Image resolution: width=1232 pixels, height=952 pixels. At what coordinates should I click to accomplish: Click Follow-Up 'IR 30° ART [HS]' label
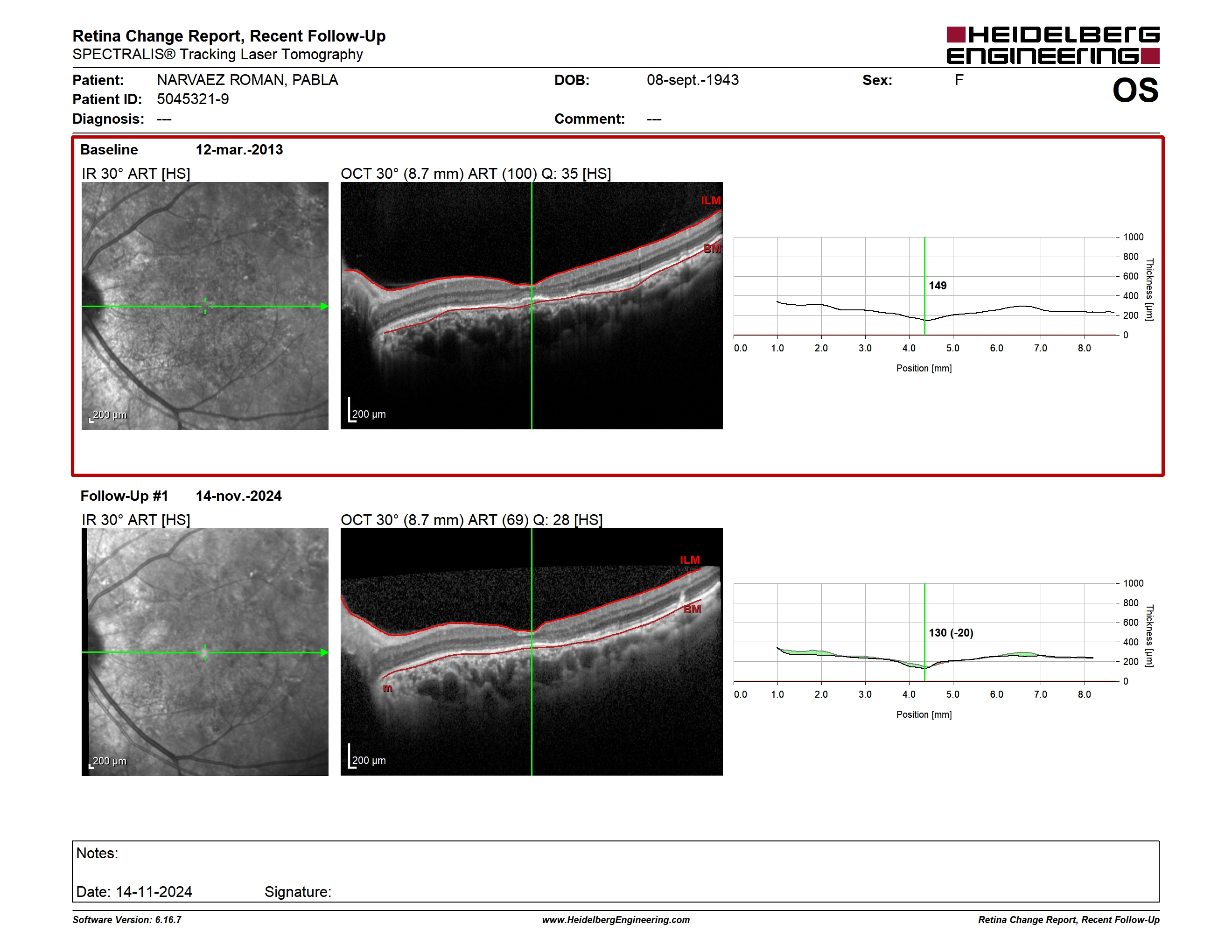[136, 520]
